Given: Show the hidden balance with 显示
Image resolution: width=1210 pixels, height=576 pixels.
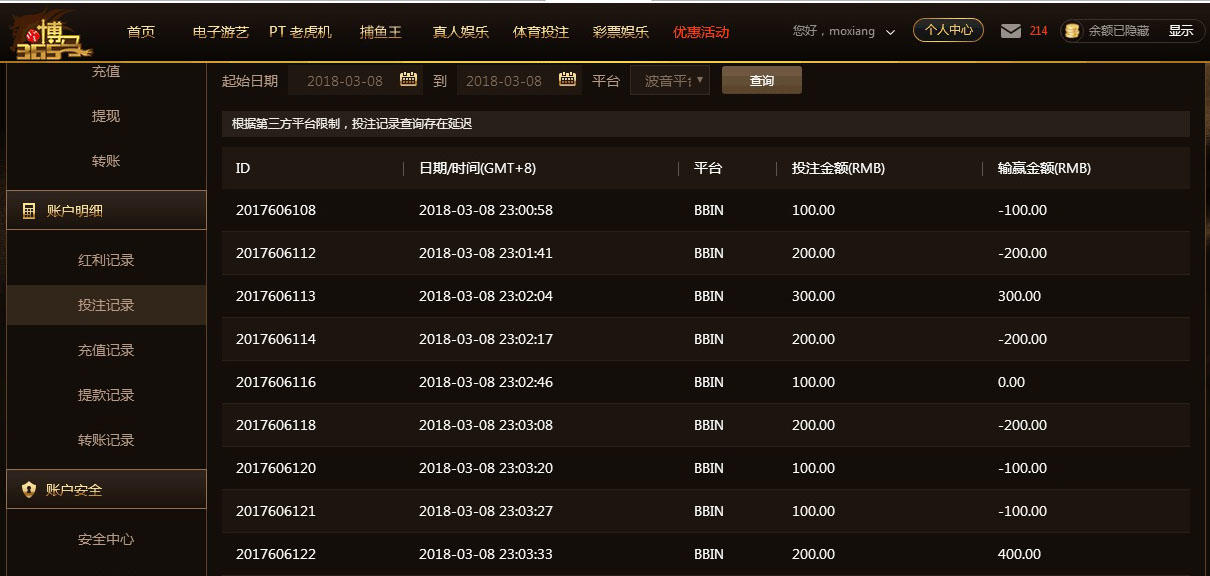Looking at the screenshot, I should pos(1180,31).
